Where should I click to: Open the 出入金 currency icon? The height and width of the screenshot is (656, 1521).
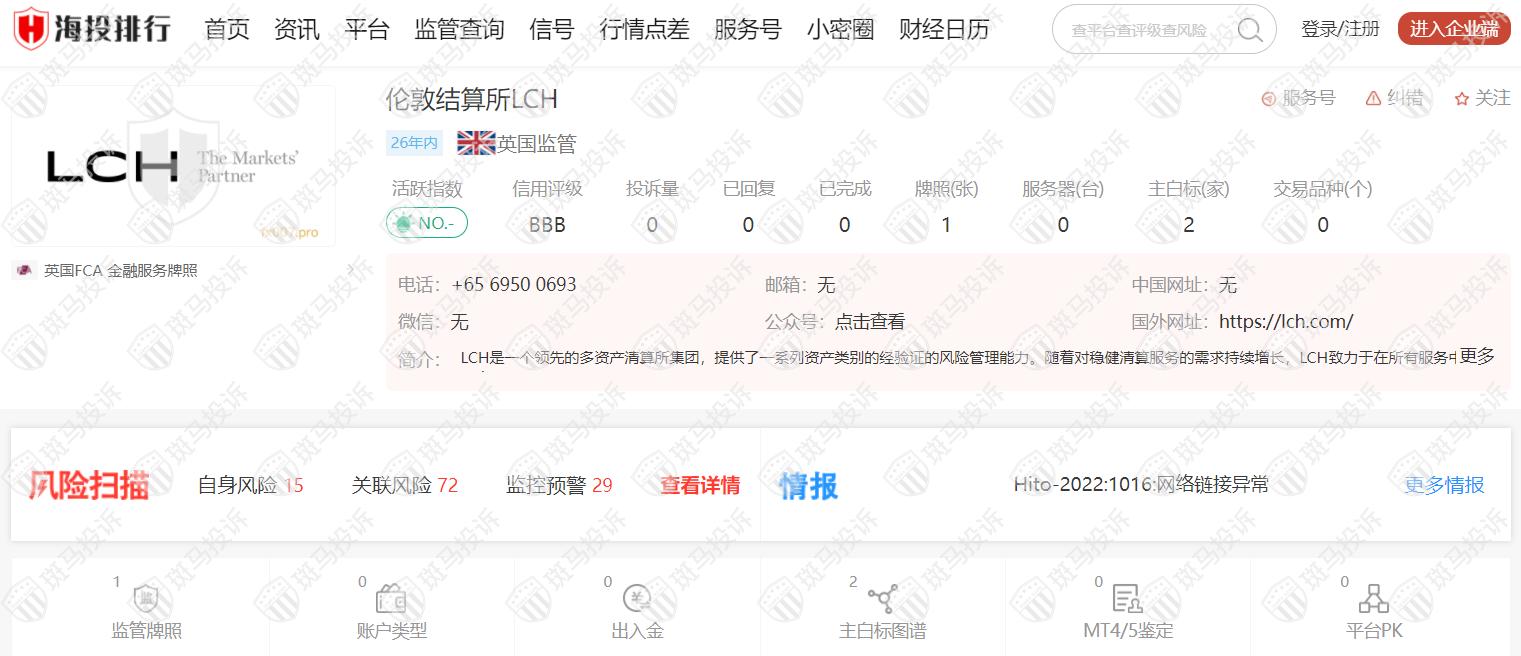pyautogui.click(x=637, y=599)
